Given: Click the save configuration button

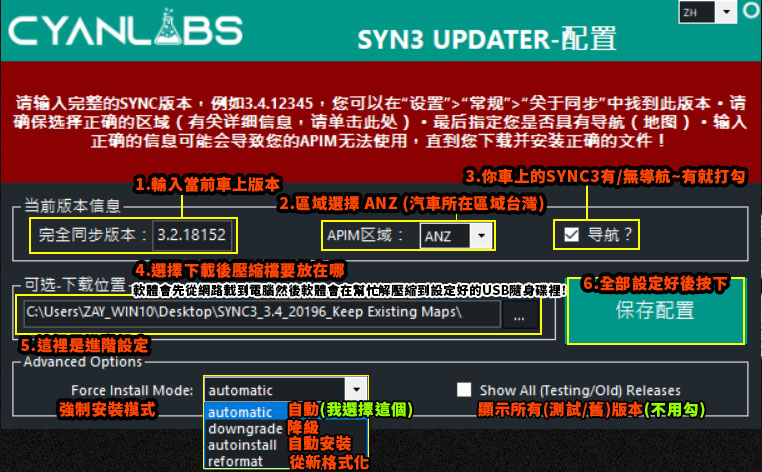Looking at the screenshot, I should pos(655,311).
